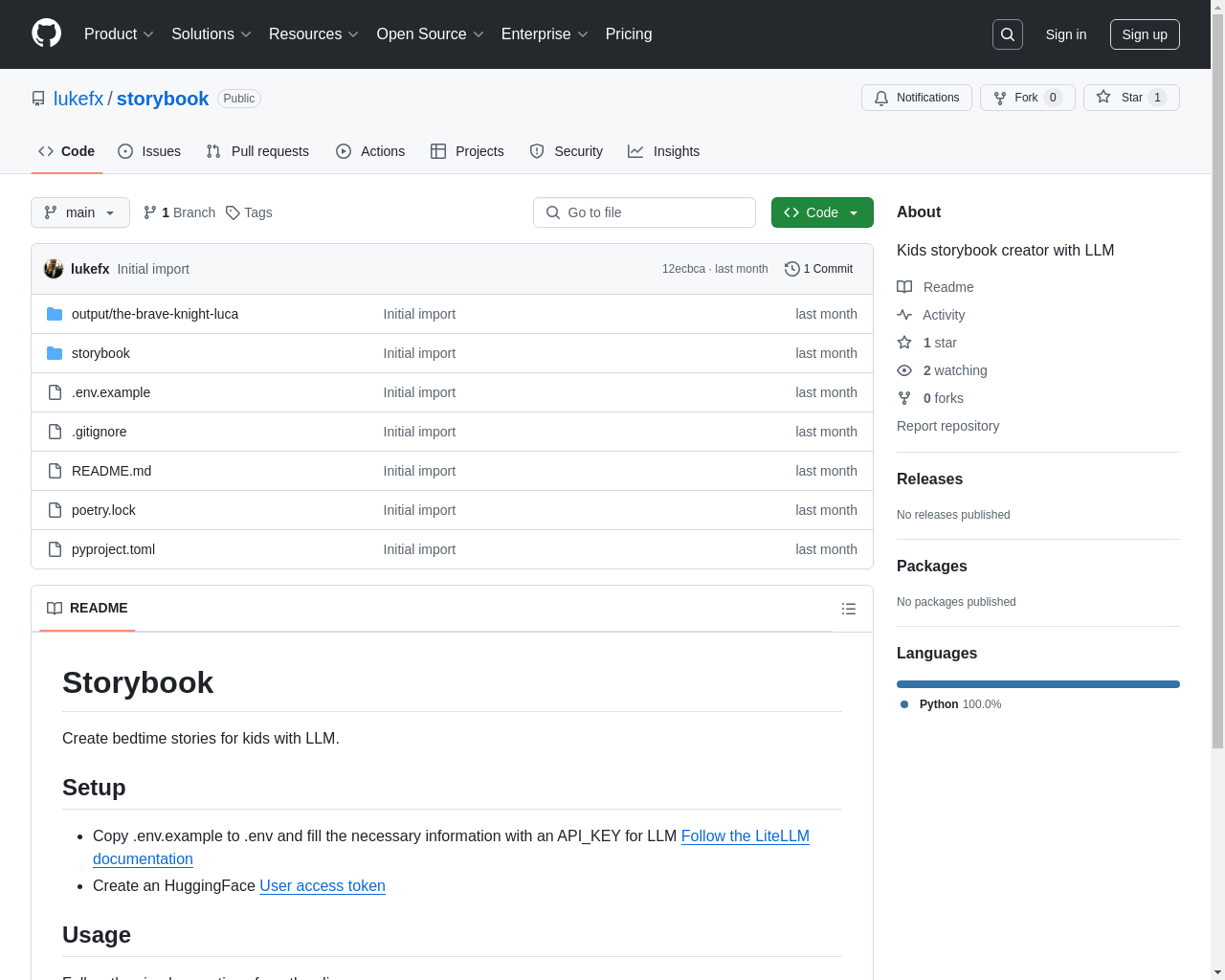Expand the Enterprise menu

[545, 34]
